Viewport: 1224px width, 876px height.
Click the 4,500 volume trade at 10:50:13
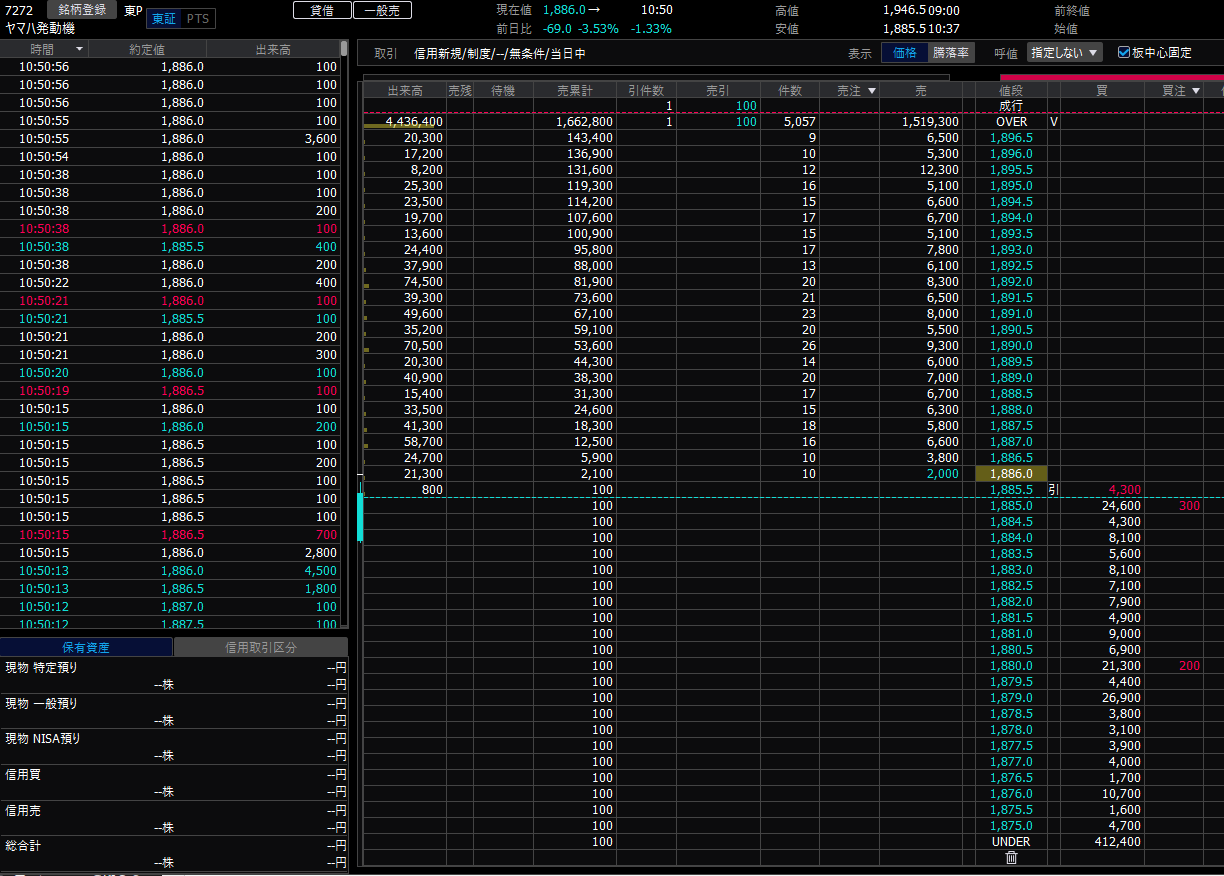point(170,571)
